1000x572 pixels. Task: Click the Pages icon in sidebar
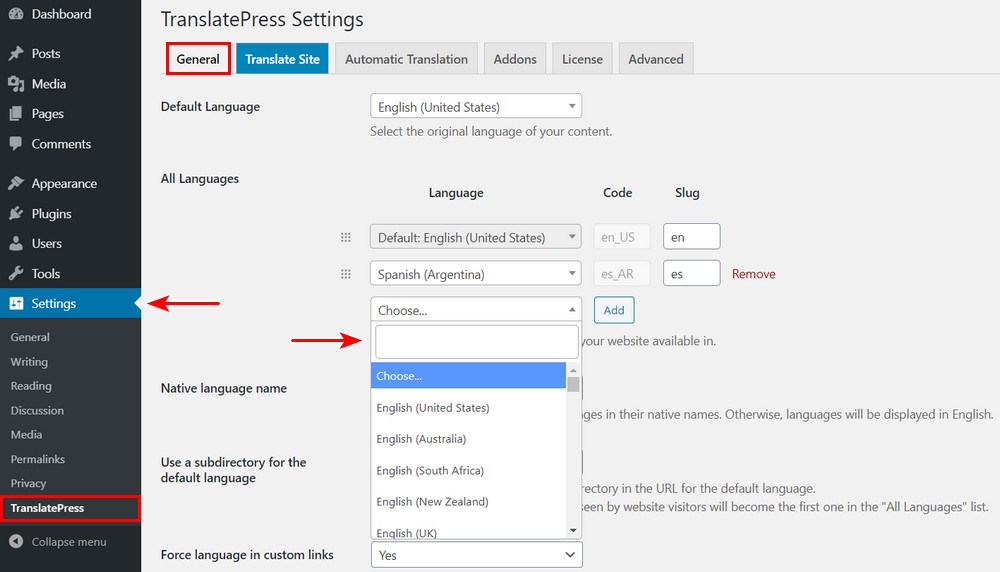(16, 114)
